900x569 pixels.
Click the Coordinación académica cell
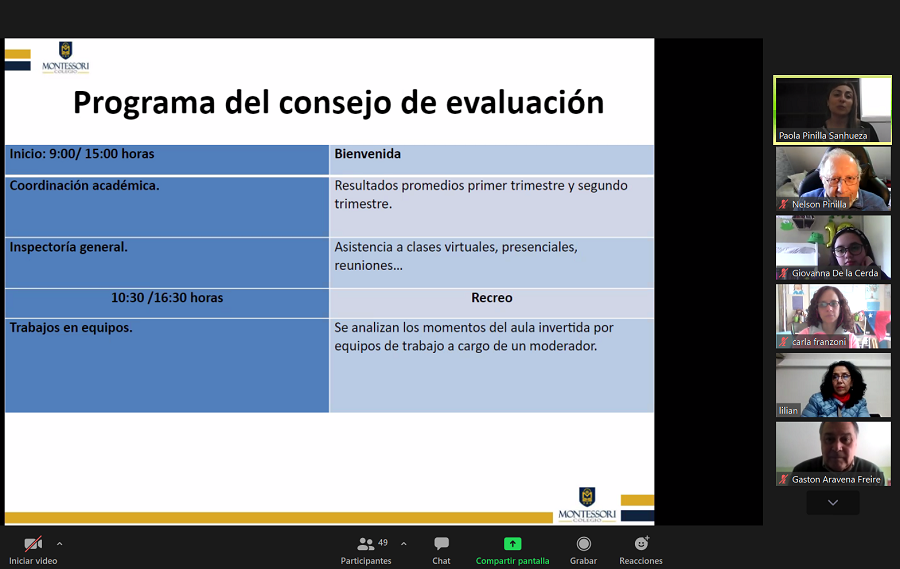167,207
